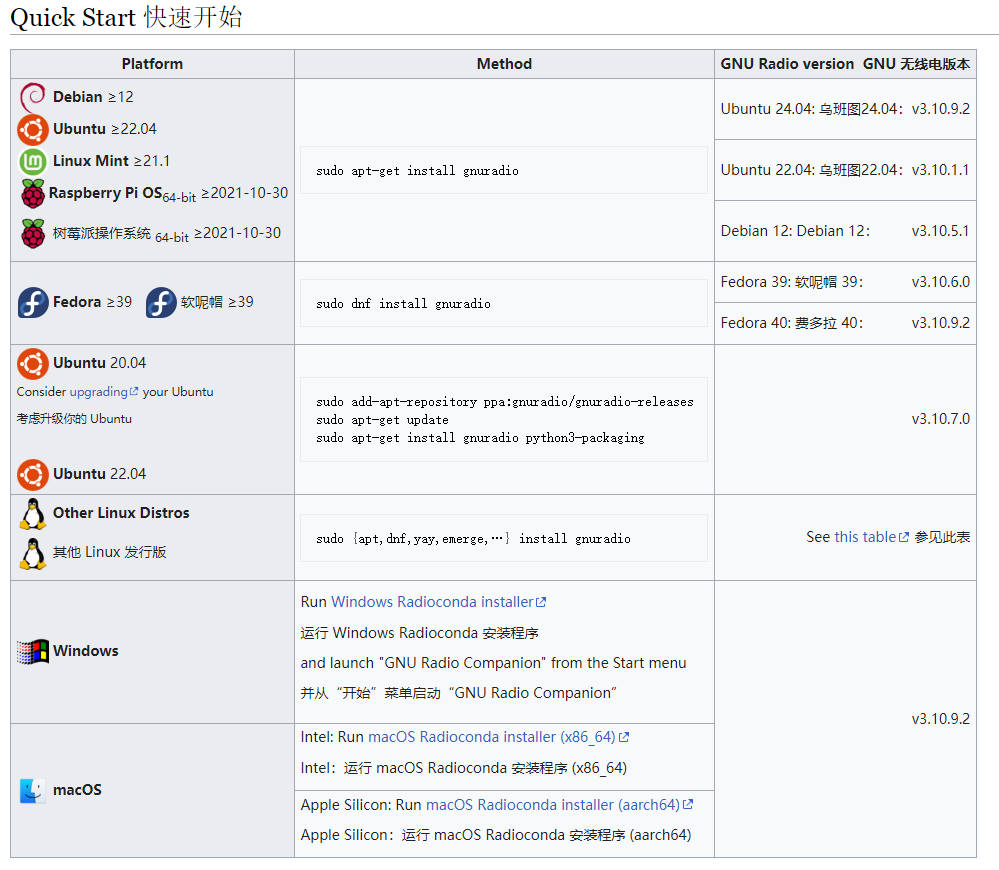Click the Raspberry Pi OS logo icon

click(x=33, y=193)
